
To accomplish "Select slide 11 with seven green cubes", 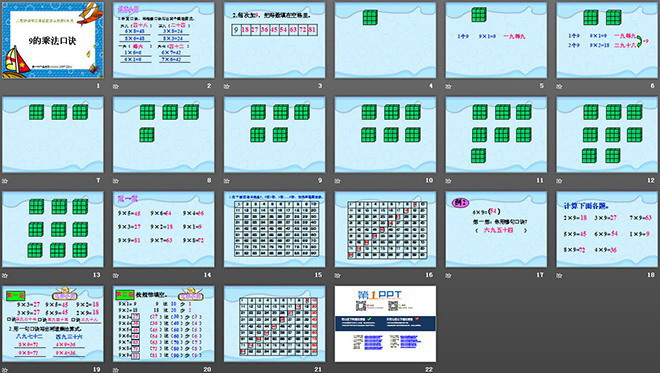I will (496, 135).
